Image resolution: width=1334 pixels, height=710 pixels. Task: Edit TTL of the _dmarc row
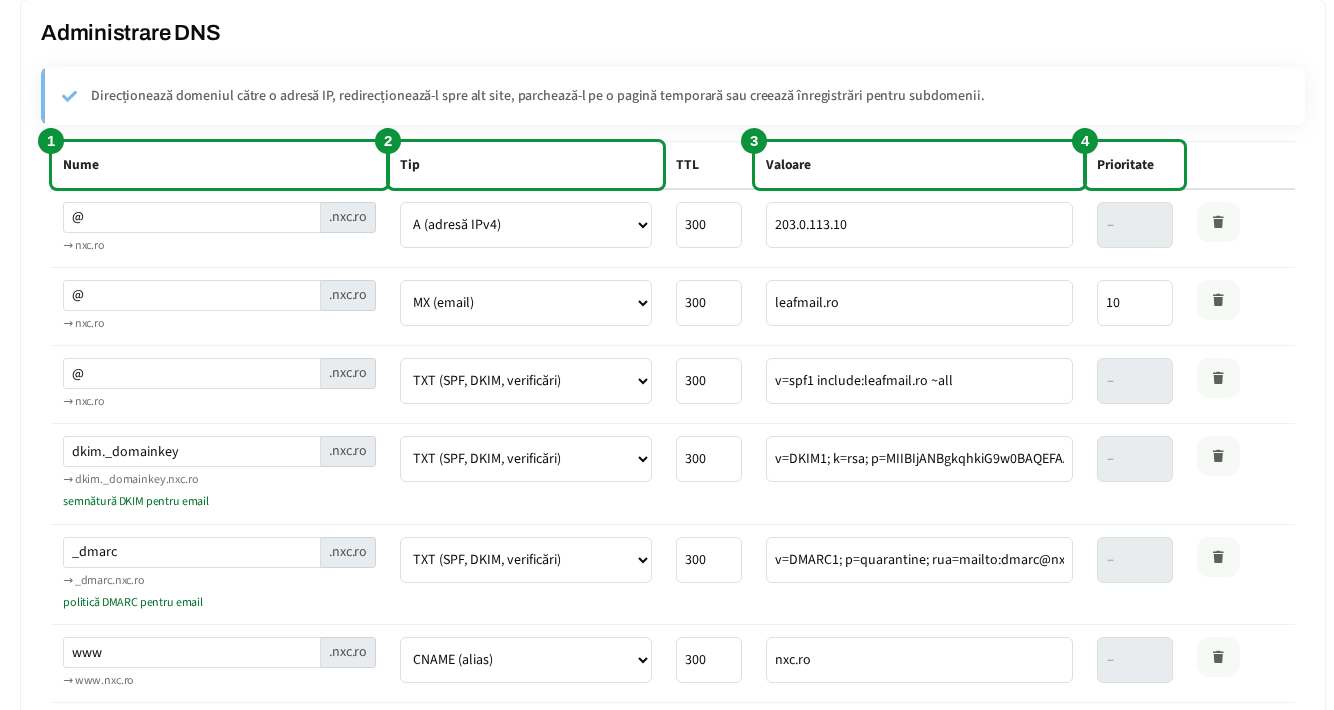tap(709, 560)
